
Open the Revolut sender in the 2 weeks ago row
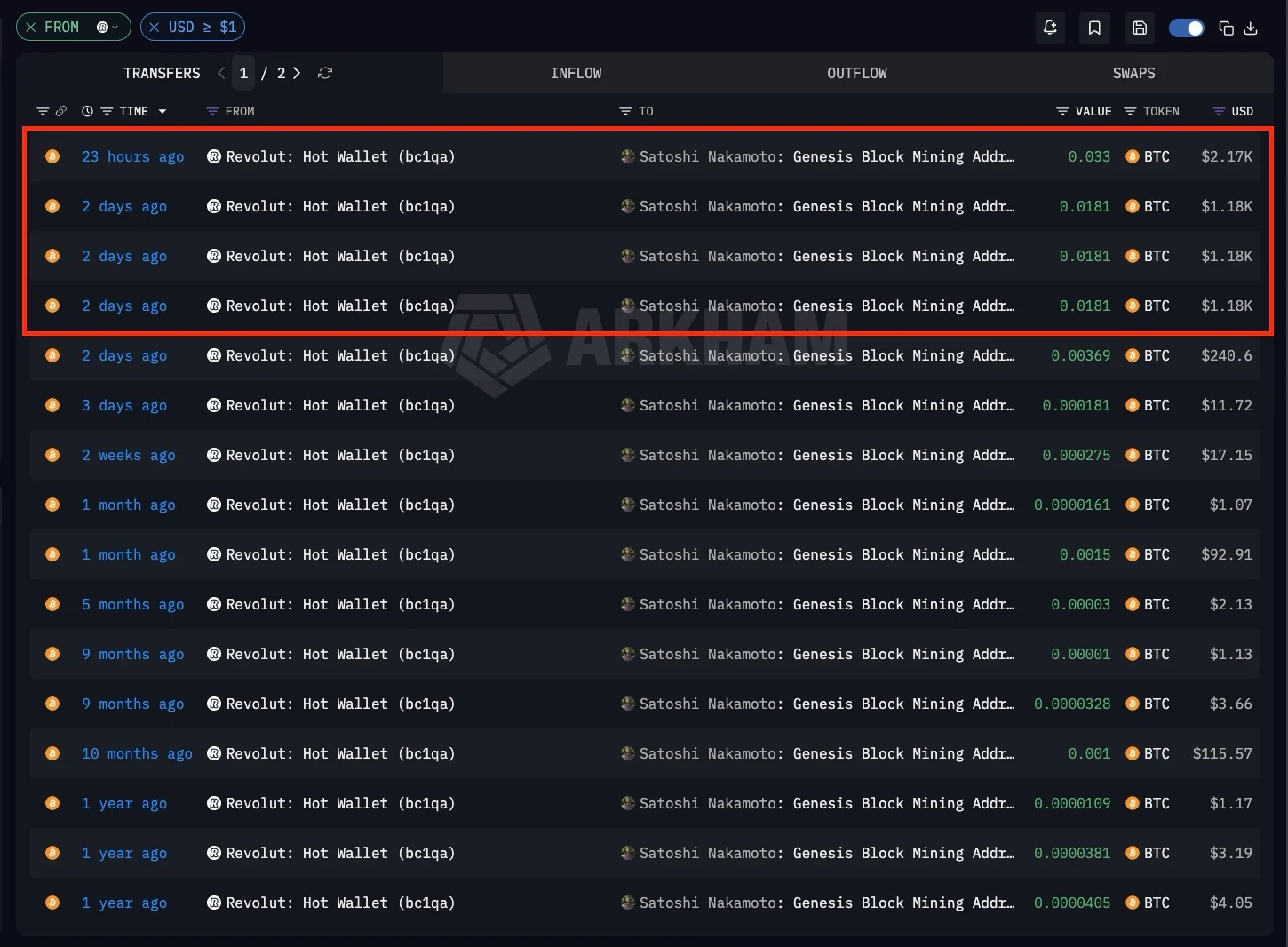(x=340, y=455)
